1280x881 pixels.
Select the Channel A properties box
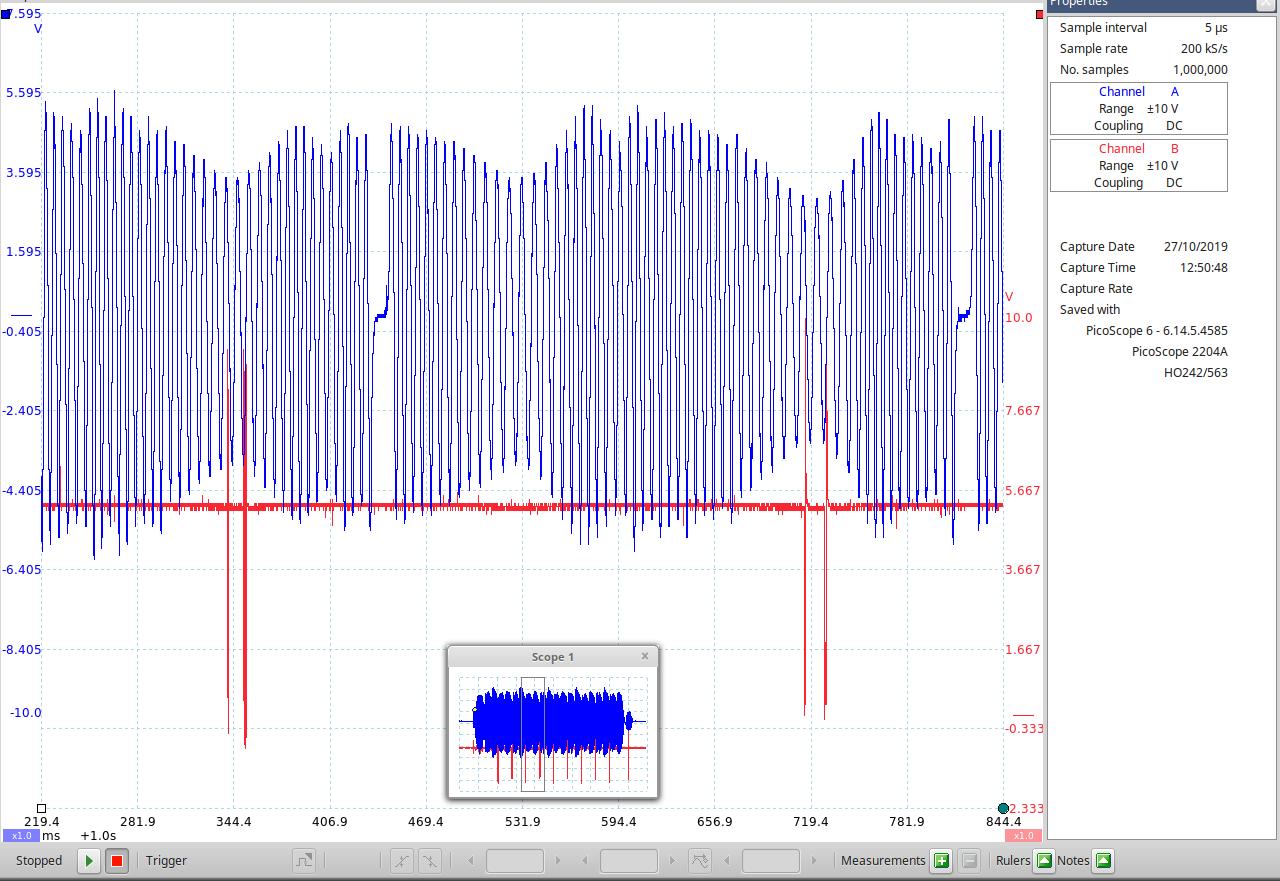pos(1138,108)
